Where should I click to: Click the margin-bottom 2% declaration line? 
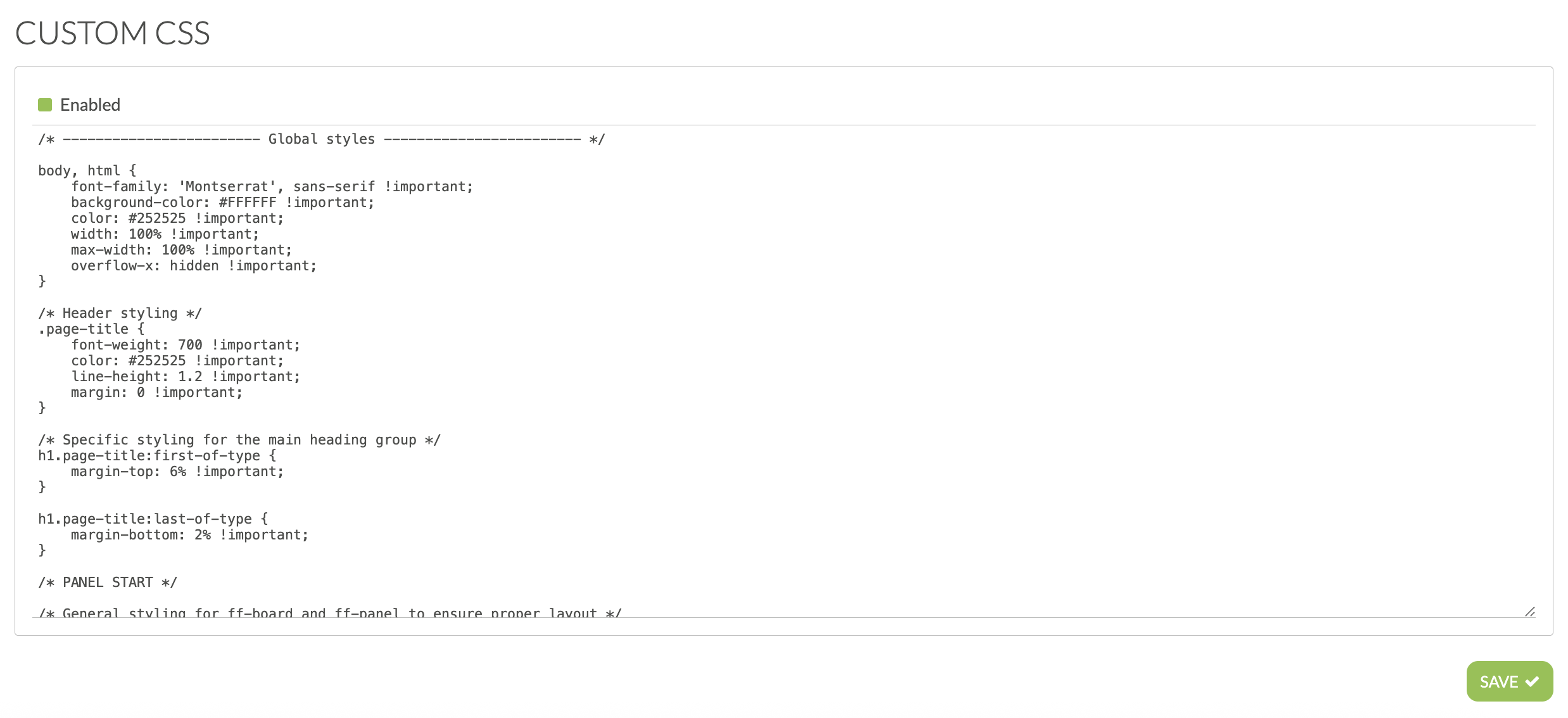189,535
